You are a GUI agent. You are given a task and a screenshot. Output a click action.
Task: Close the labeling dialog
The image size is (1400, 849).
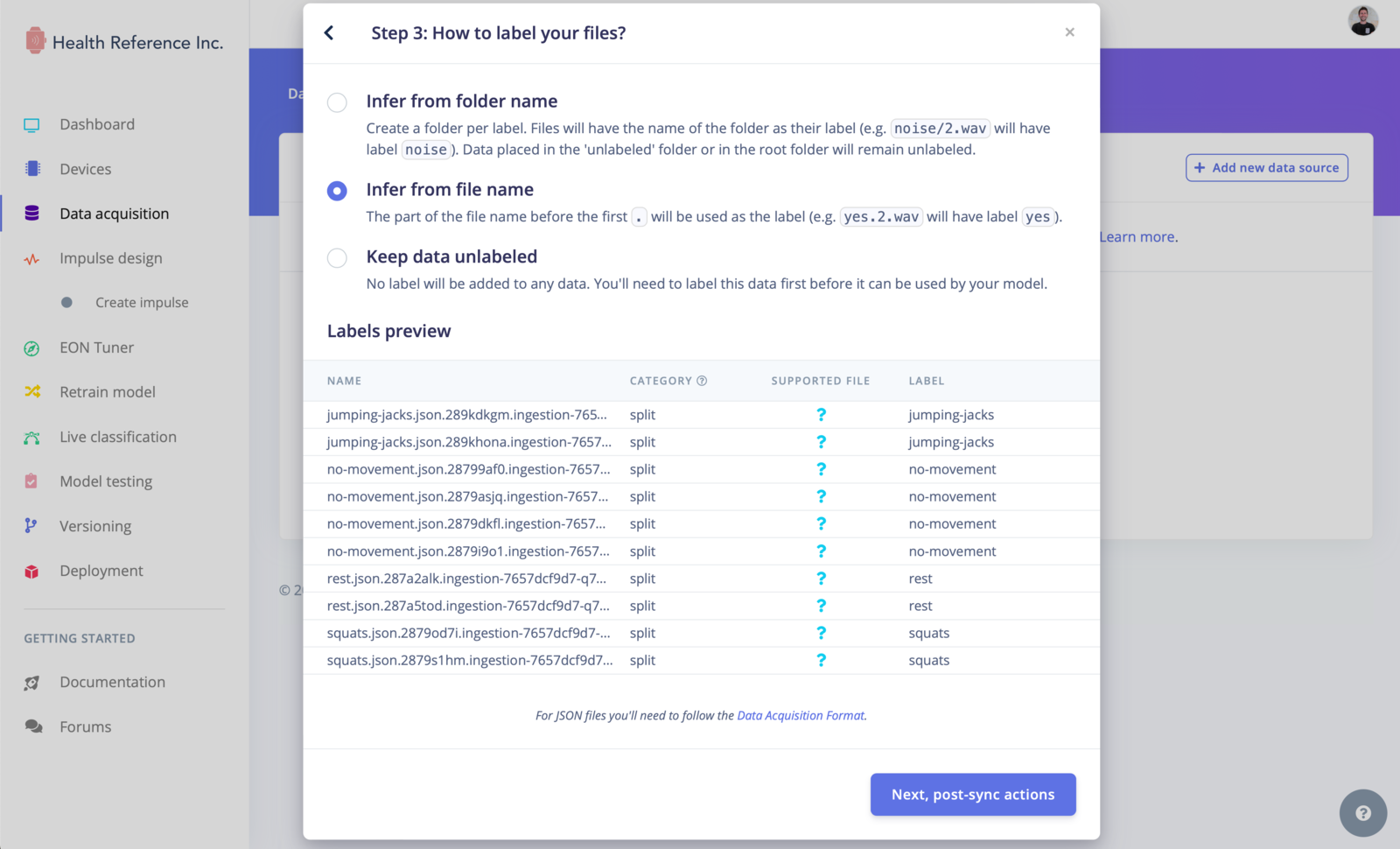coord(1069,32)
